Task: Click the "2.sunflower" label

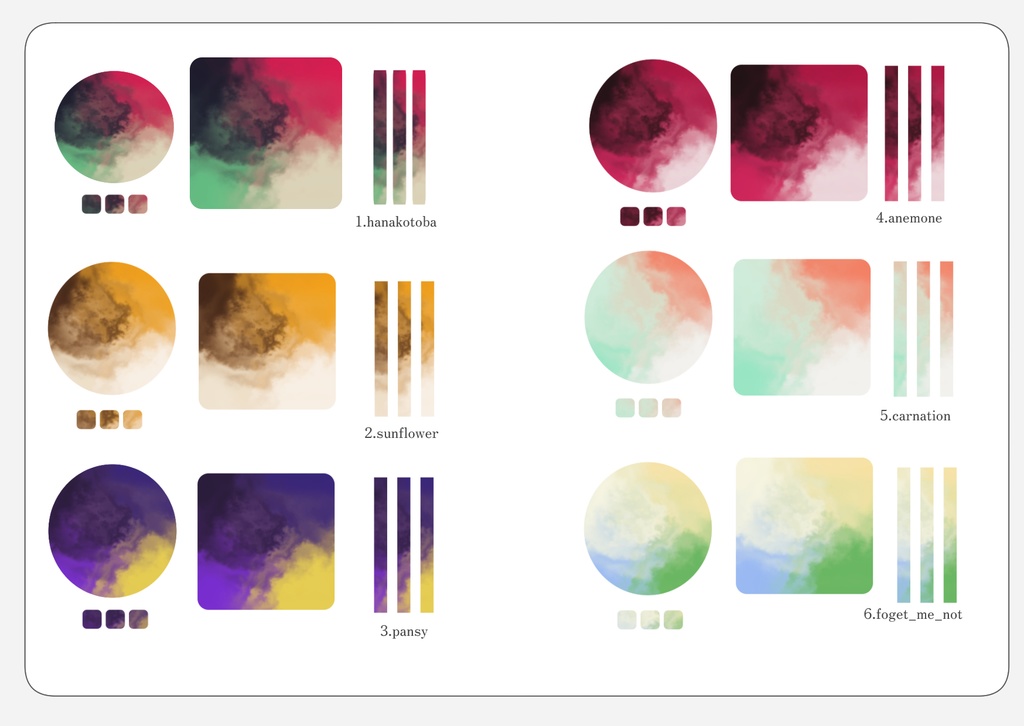Action: (401, 433)
